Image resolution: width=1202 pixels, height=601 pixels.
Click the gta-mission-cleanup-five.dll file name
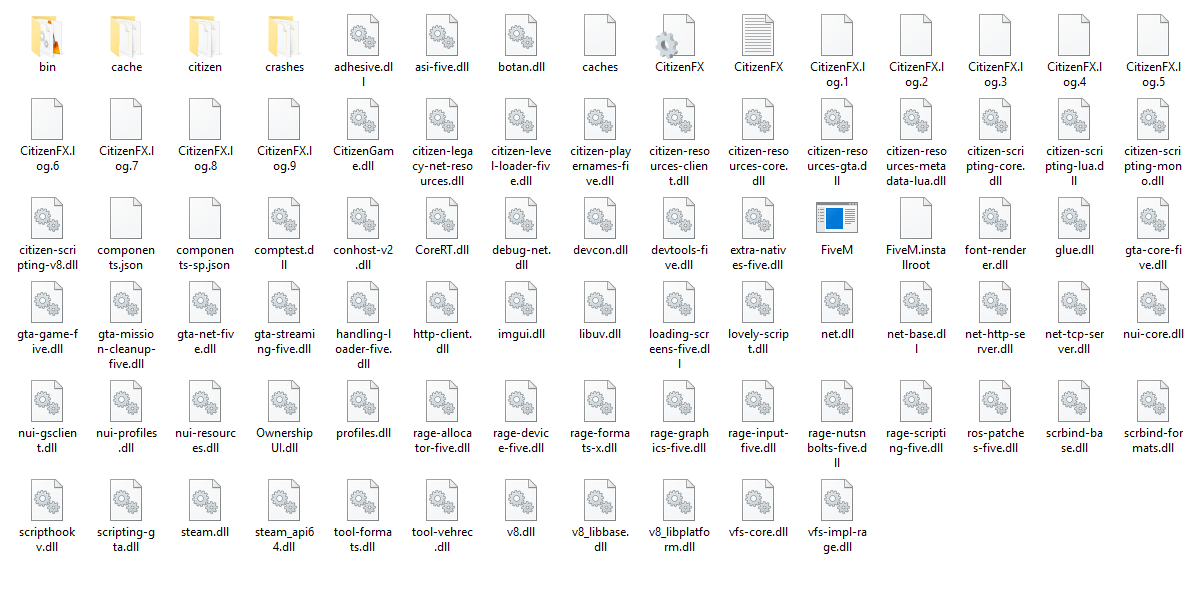pos(127,348)
